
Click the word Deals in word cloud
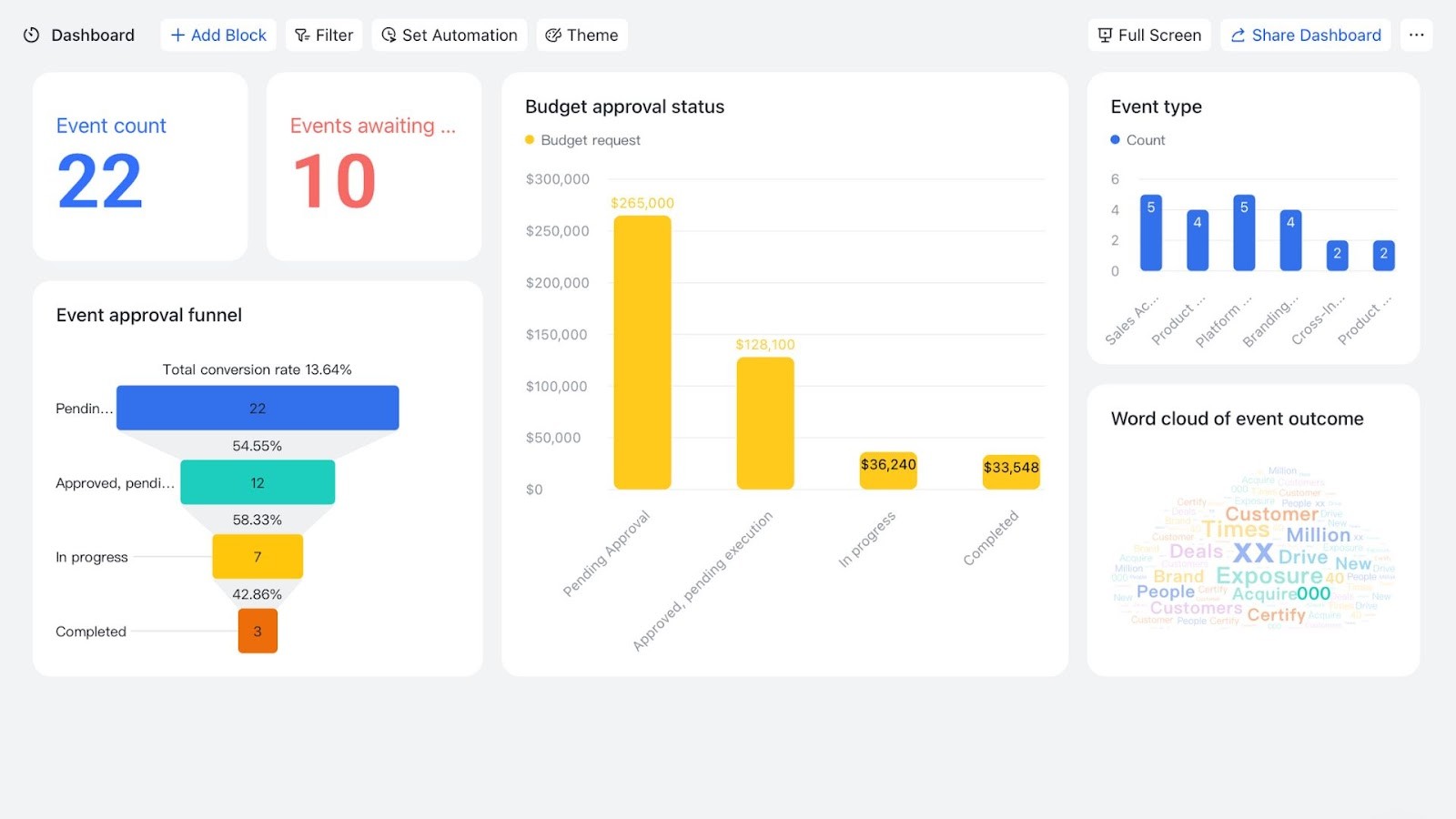point(1196,551)
